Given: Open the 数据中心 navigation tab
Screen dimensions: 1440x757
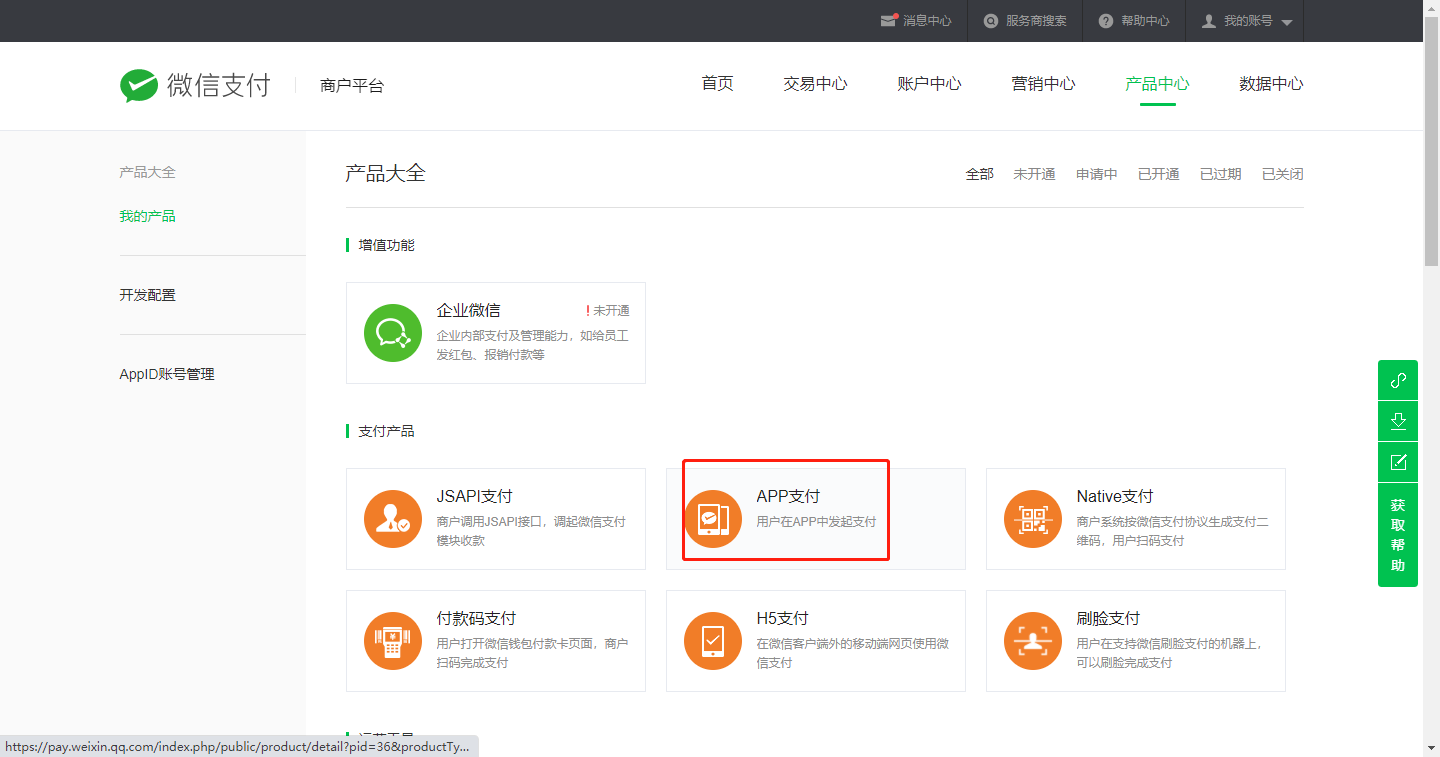Looking at the screenshot, I should point(1271,84).
